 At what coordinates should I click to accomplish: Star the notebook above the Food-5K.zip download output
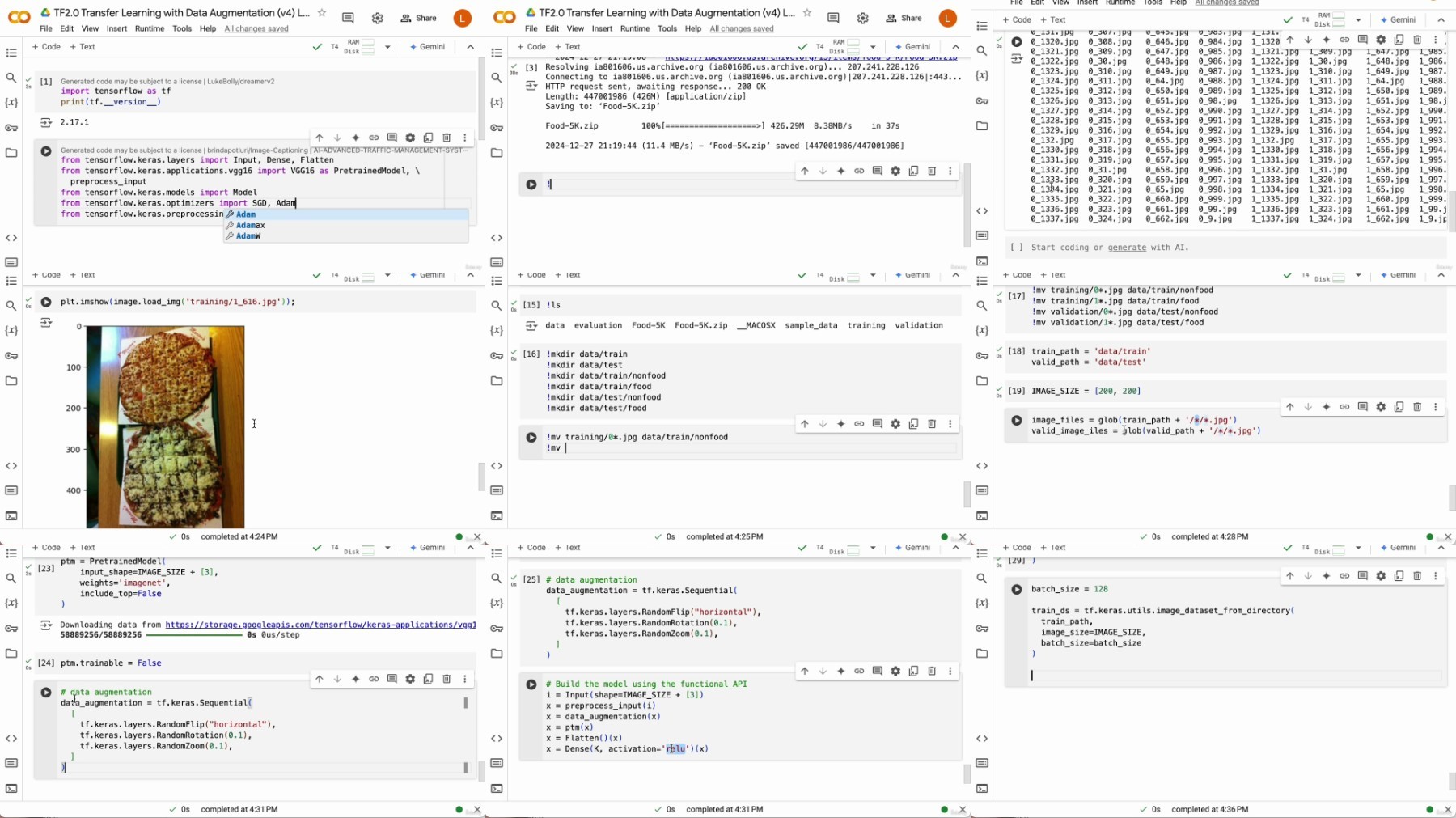pos(806,13)
